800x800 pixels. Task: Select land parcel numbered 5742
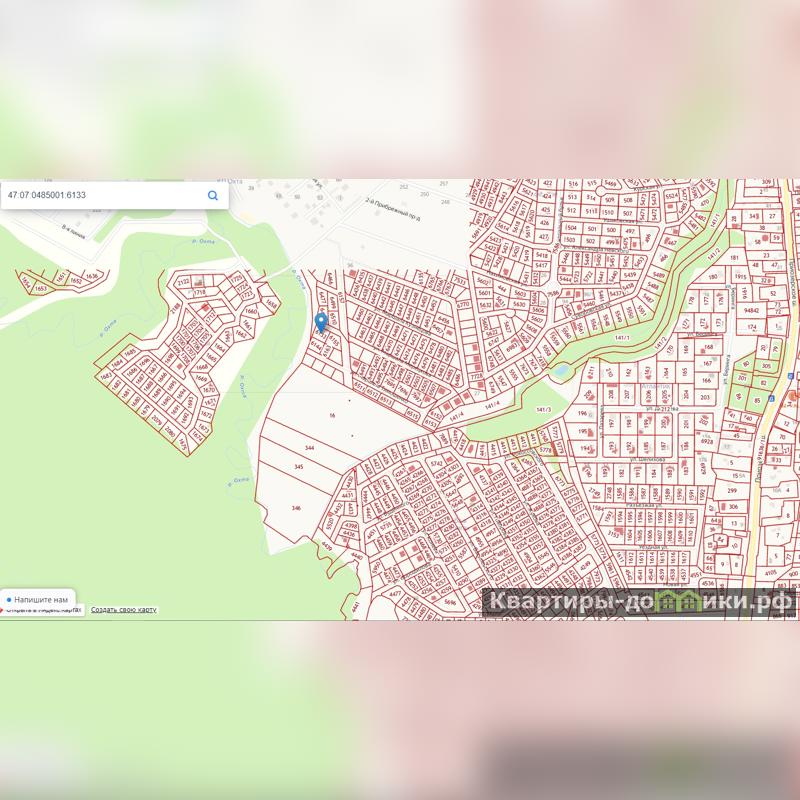click(x=437, y=463)
